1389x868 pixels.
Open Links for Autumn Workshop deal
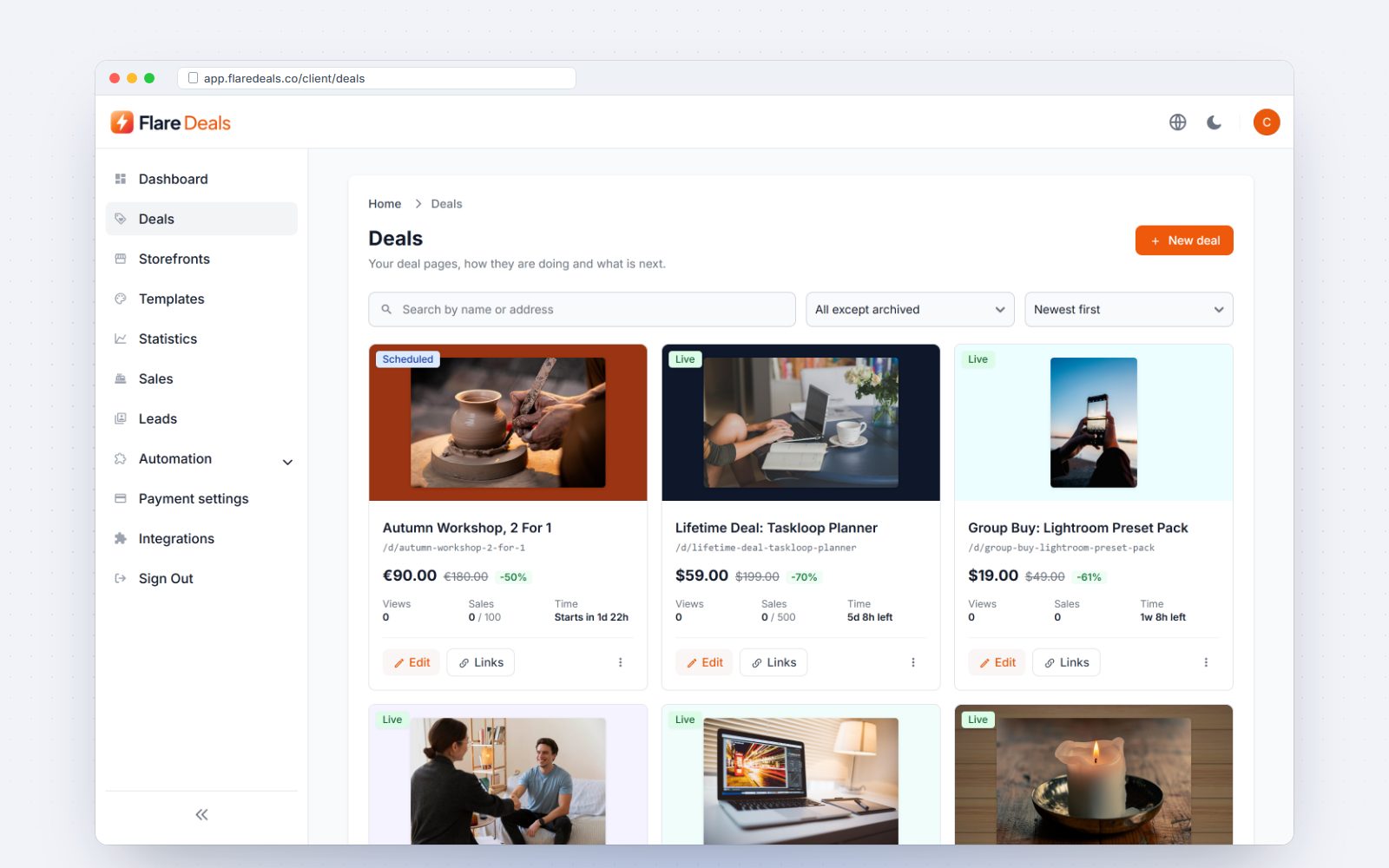pyautogui.click(x=481, y=662)
